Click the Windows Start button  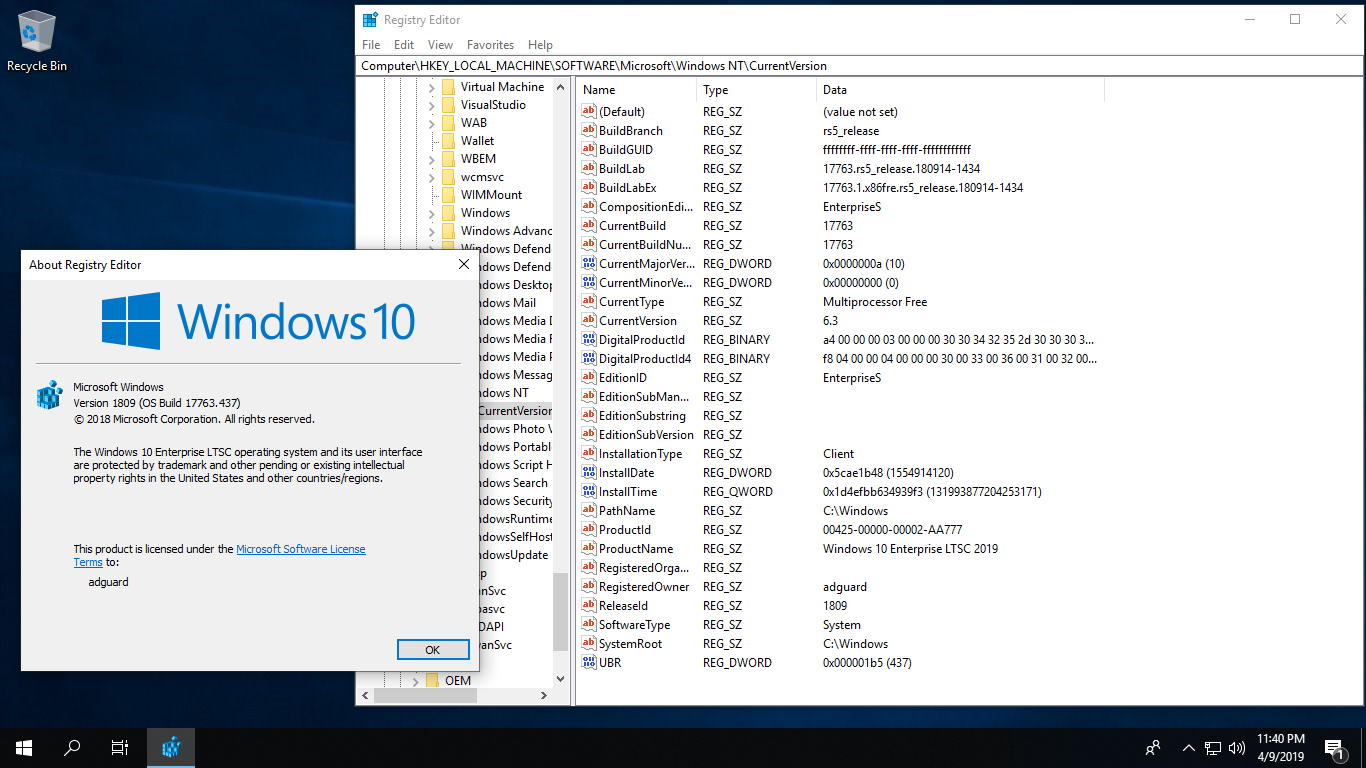pos(24,747)
